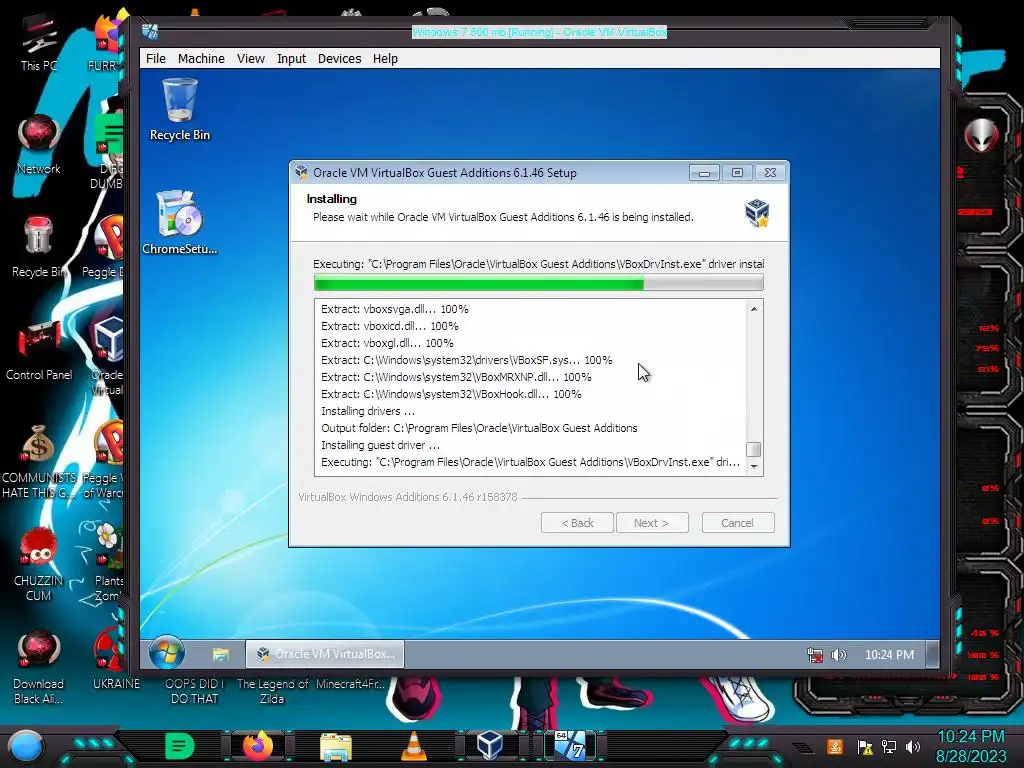This screenshot has width=1024, height=768.
Task: Open the View menu
Action: coord(251,59)
